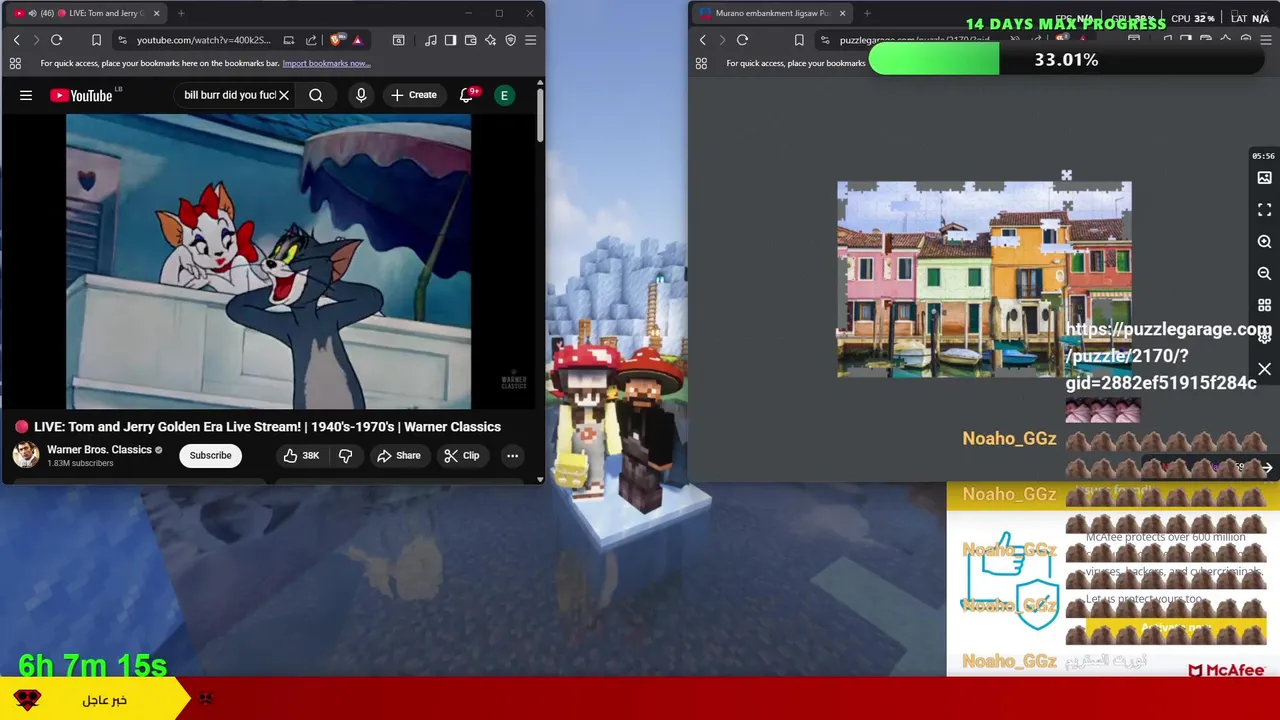Toggle the sidebar panel in YouTube window
The width and height of the screenshot is (1280, 720).
450,40
